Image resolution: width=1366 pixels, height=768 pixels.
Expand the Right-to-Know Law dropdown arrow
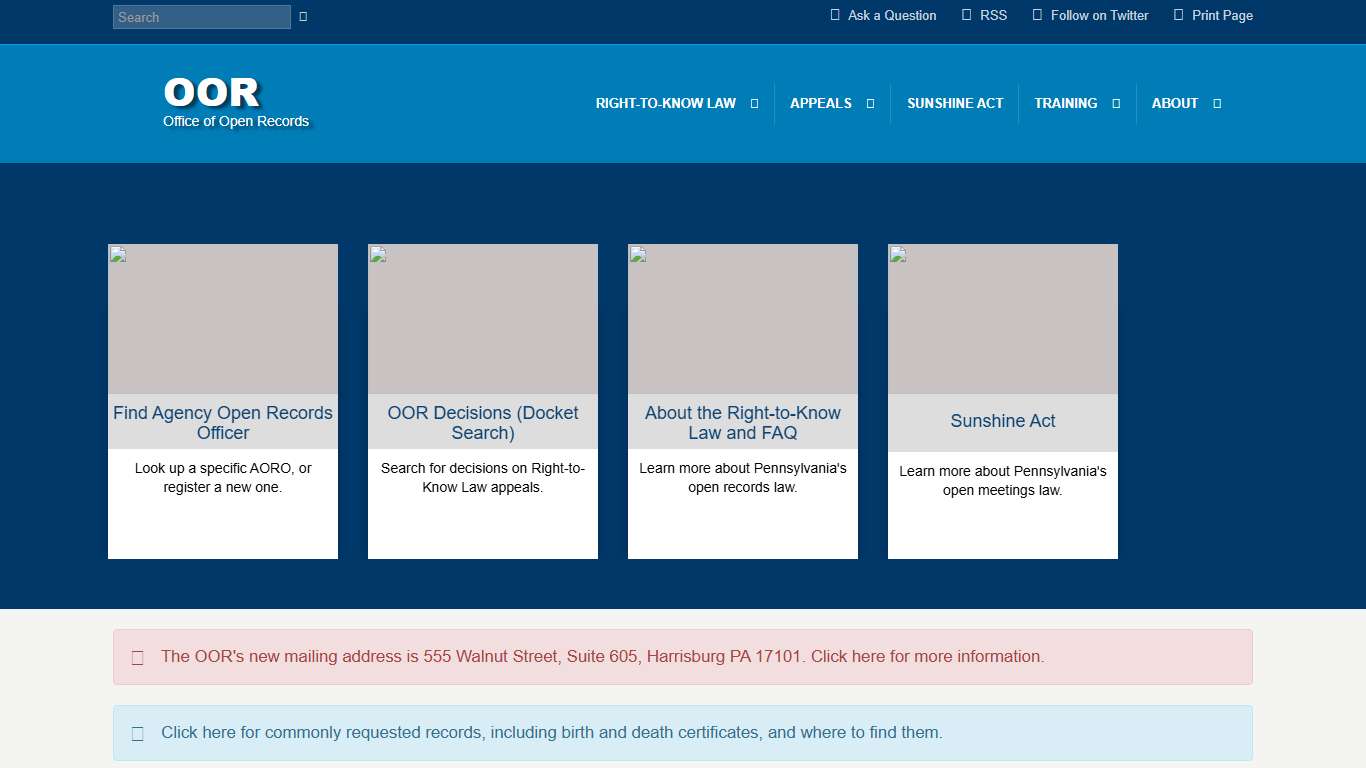754,104
